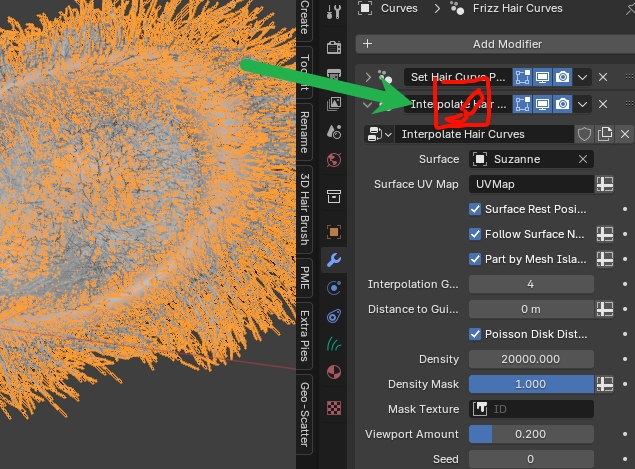Click the fake user shield icon
Screen dimensions: 635x469
pyautogui.click(x=584, y=134)
